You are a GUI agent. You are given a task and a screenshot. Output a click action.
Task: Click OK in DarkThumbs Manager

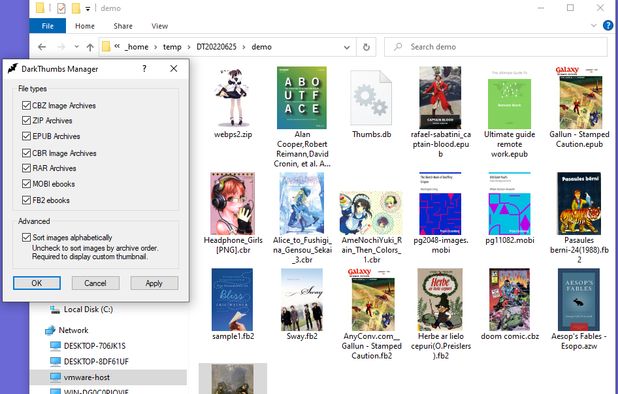point(37,283)
